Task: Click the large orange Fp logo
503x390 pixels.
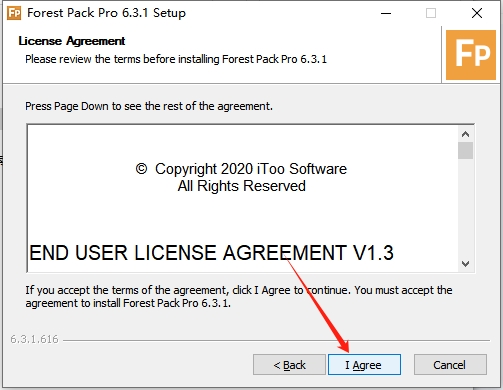Action: click(471, 55)
